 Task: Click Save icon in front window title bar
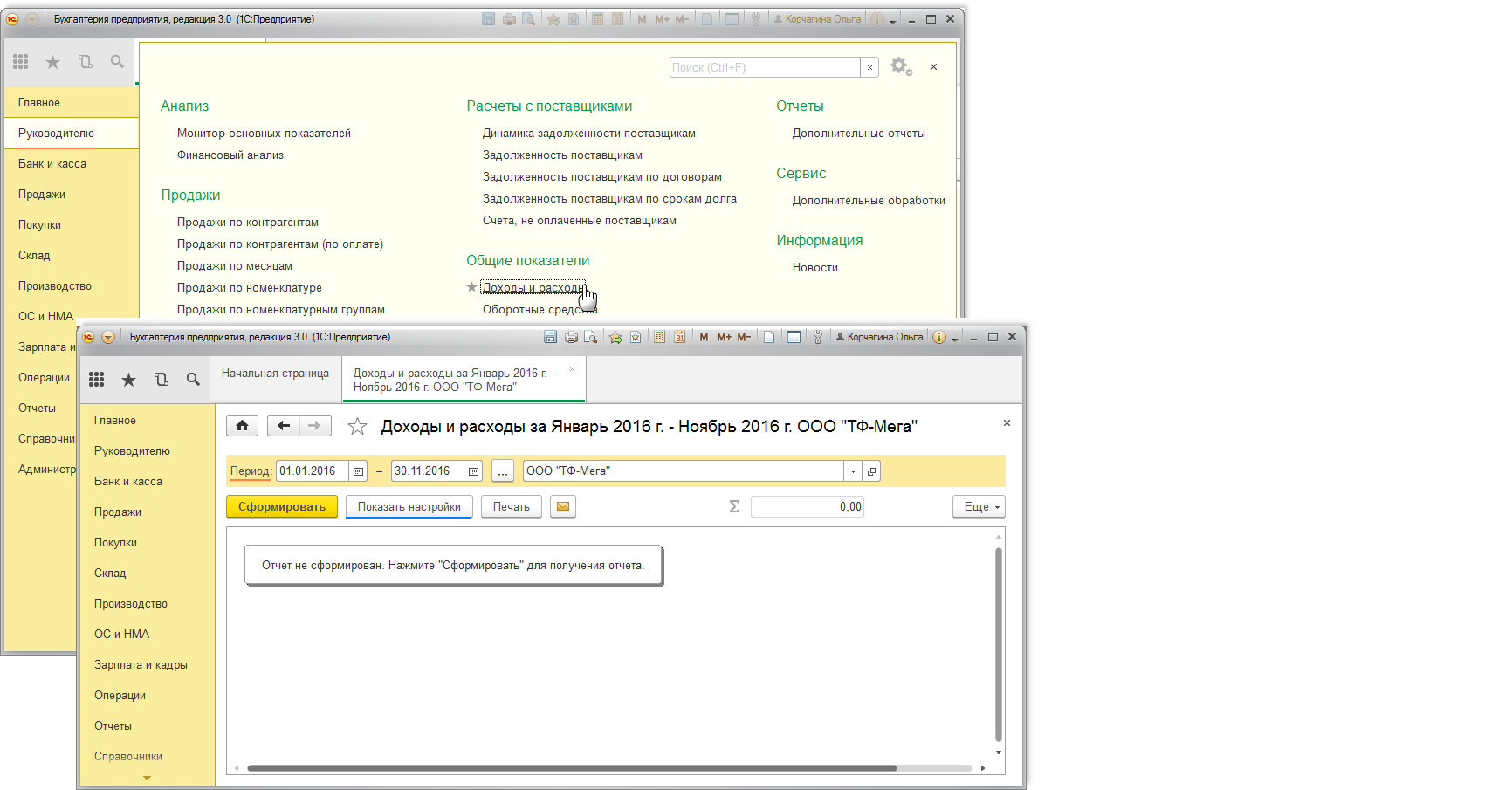click(x=550, y=337)
